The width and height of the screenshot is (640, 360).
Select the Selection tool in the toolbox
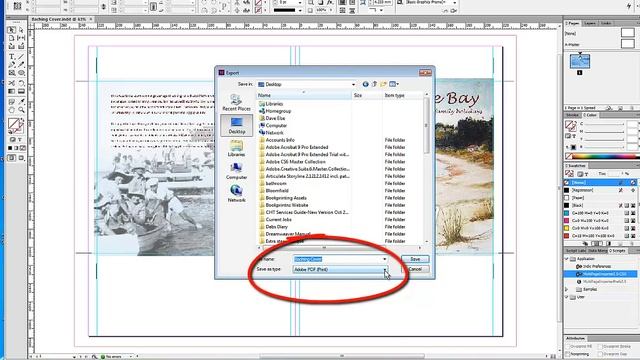(x=11, y=30)
